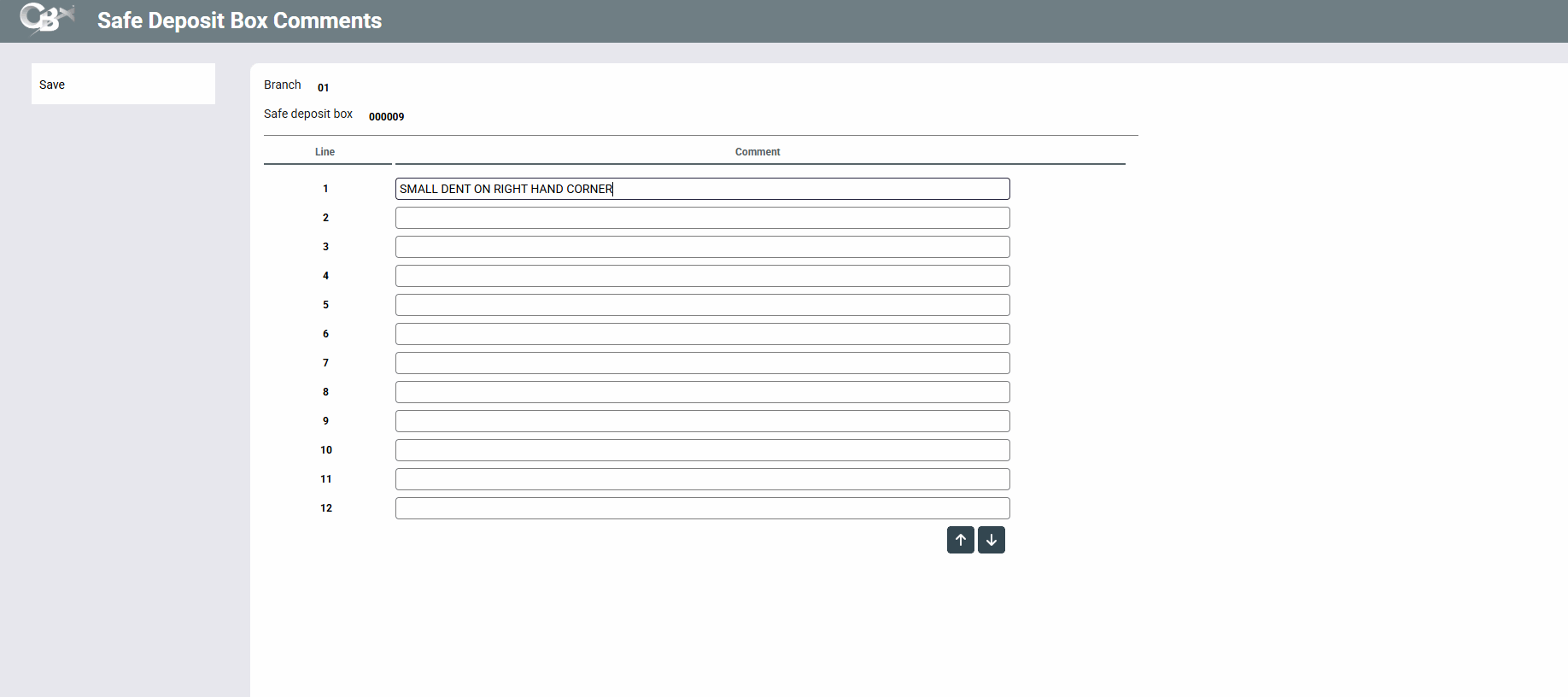Viewport: 1568px width, 697px height.
Task: Focus line 8 comment text box
Action: pos(702,392)
